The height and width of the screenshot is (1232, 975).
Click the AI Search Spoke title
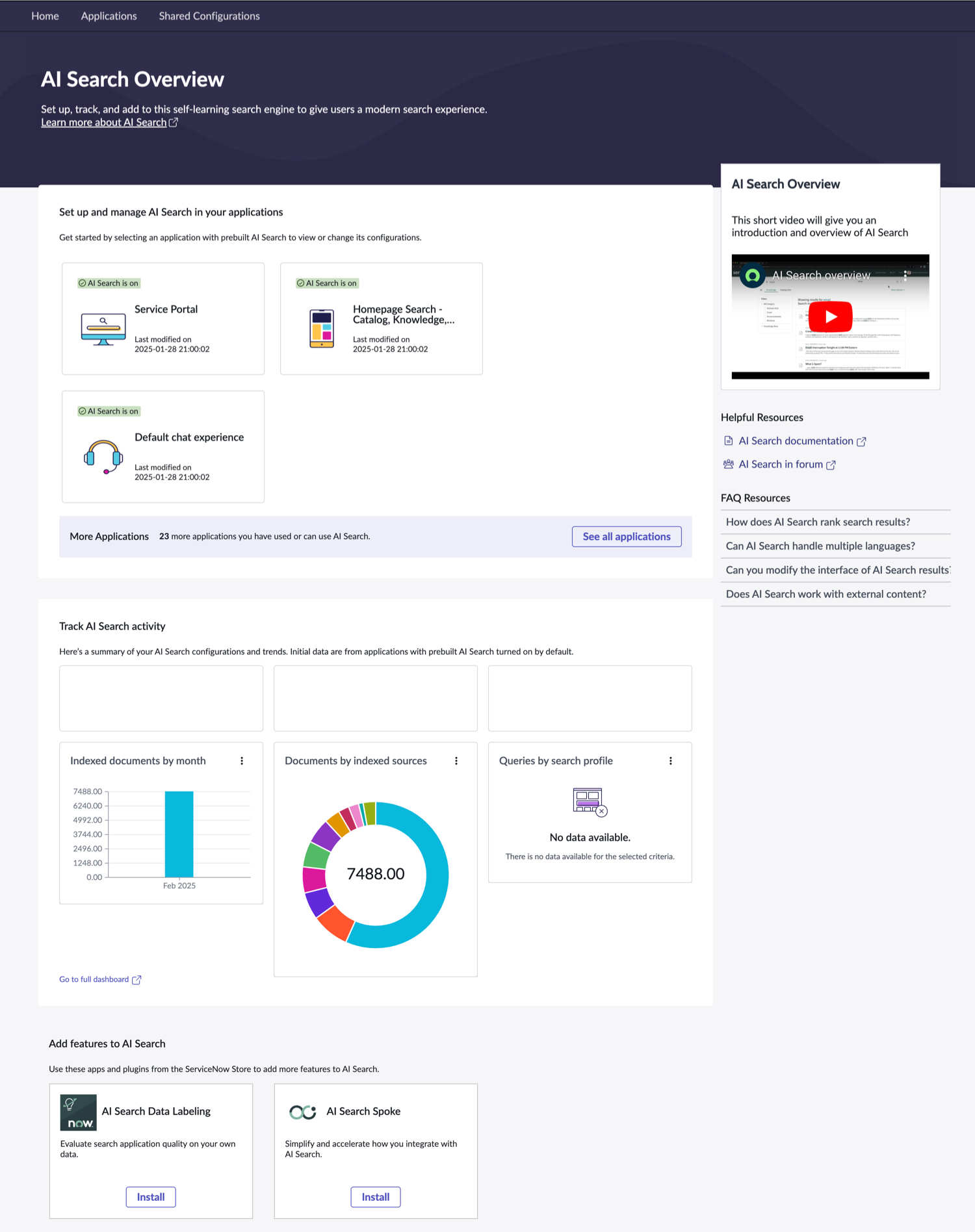[363, 1111]
